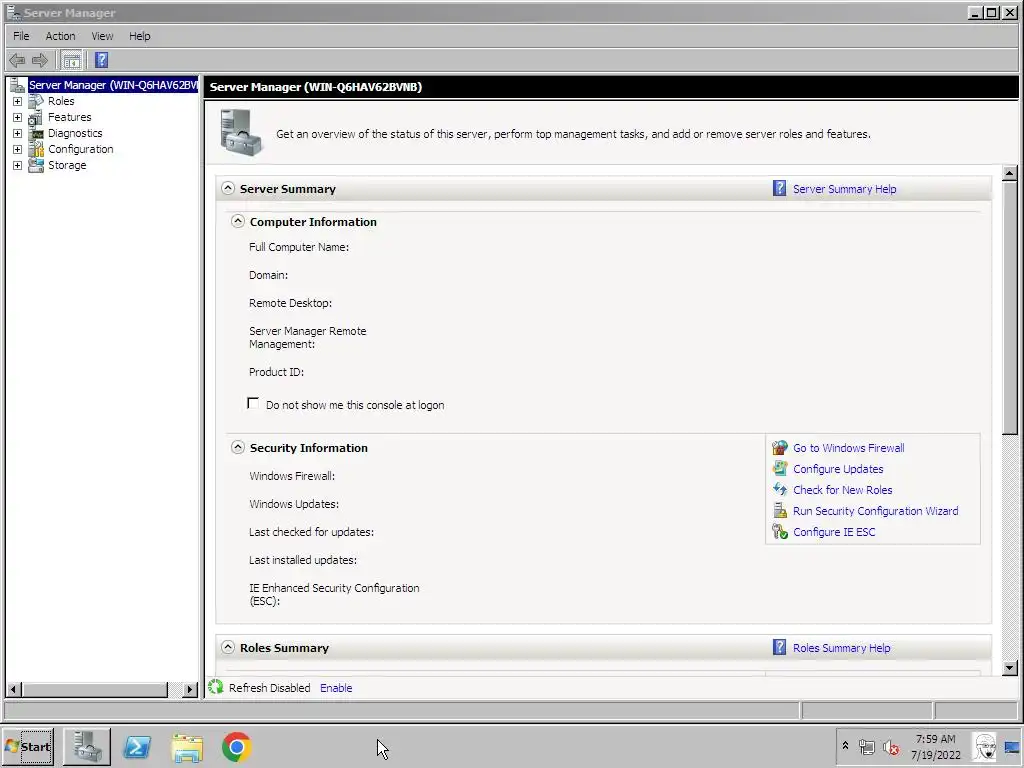
Task: Click the blue Help toolbar icon
Action: pos(101,60)
